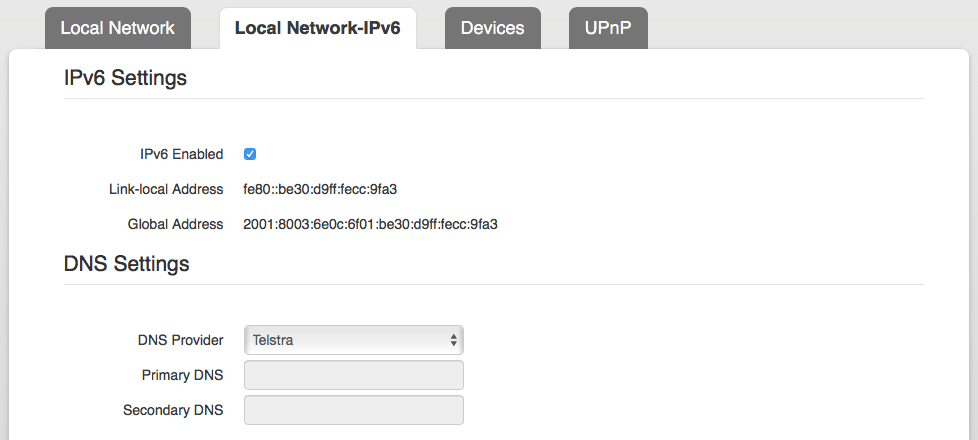The height and width of the screenshot is (440, 978).
Task: Click the DNS Provider label
Action: 180,340
